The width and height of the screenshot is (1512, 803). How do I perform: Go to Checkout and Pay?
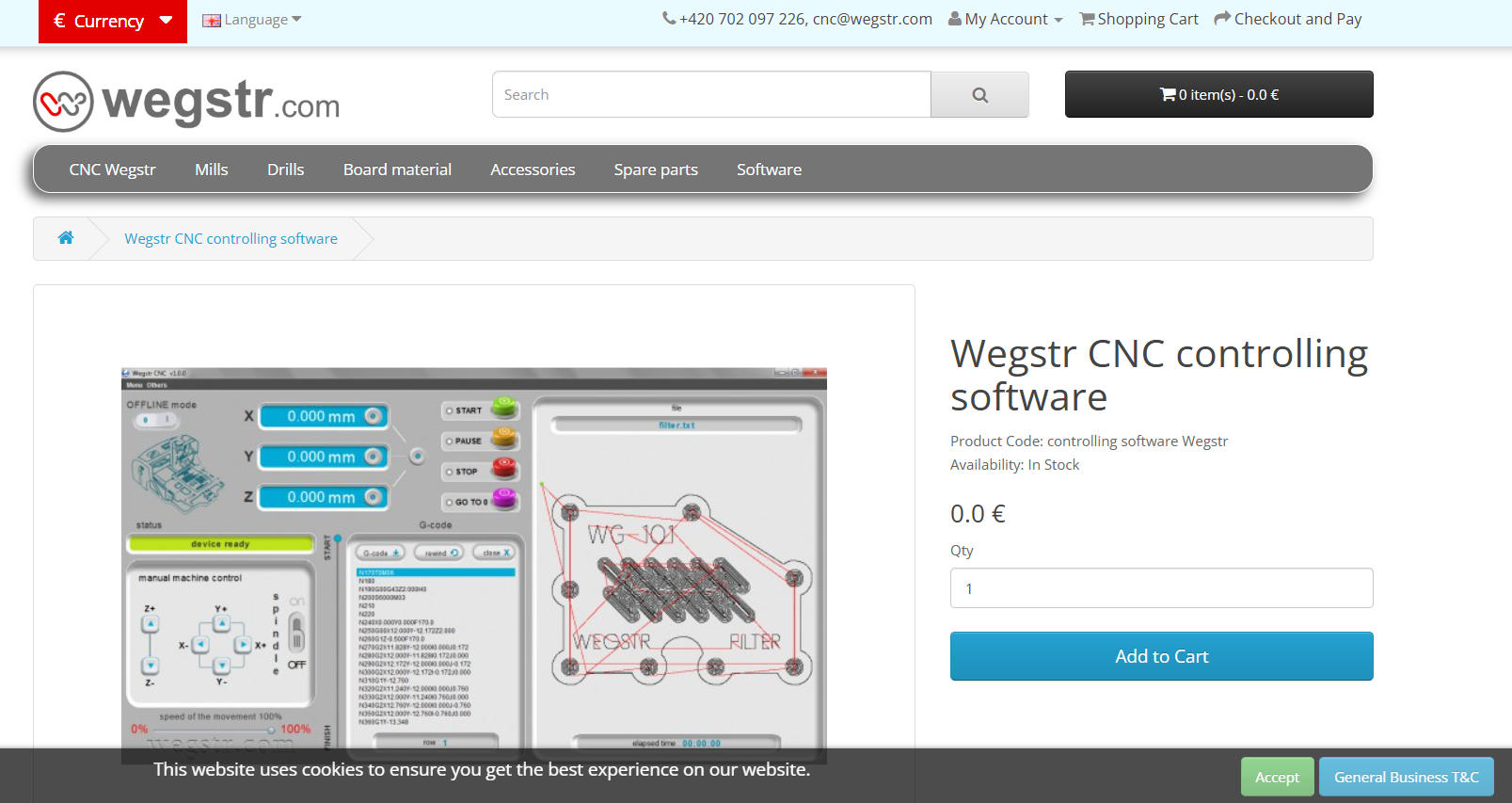click(1288, 19)
